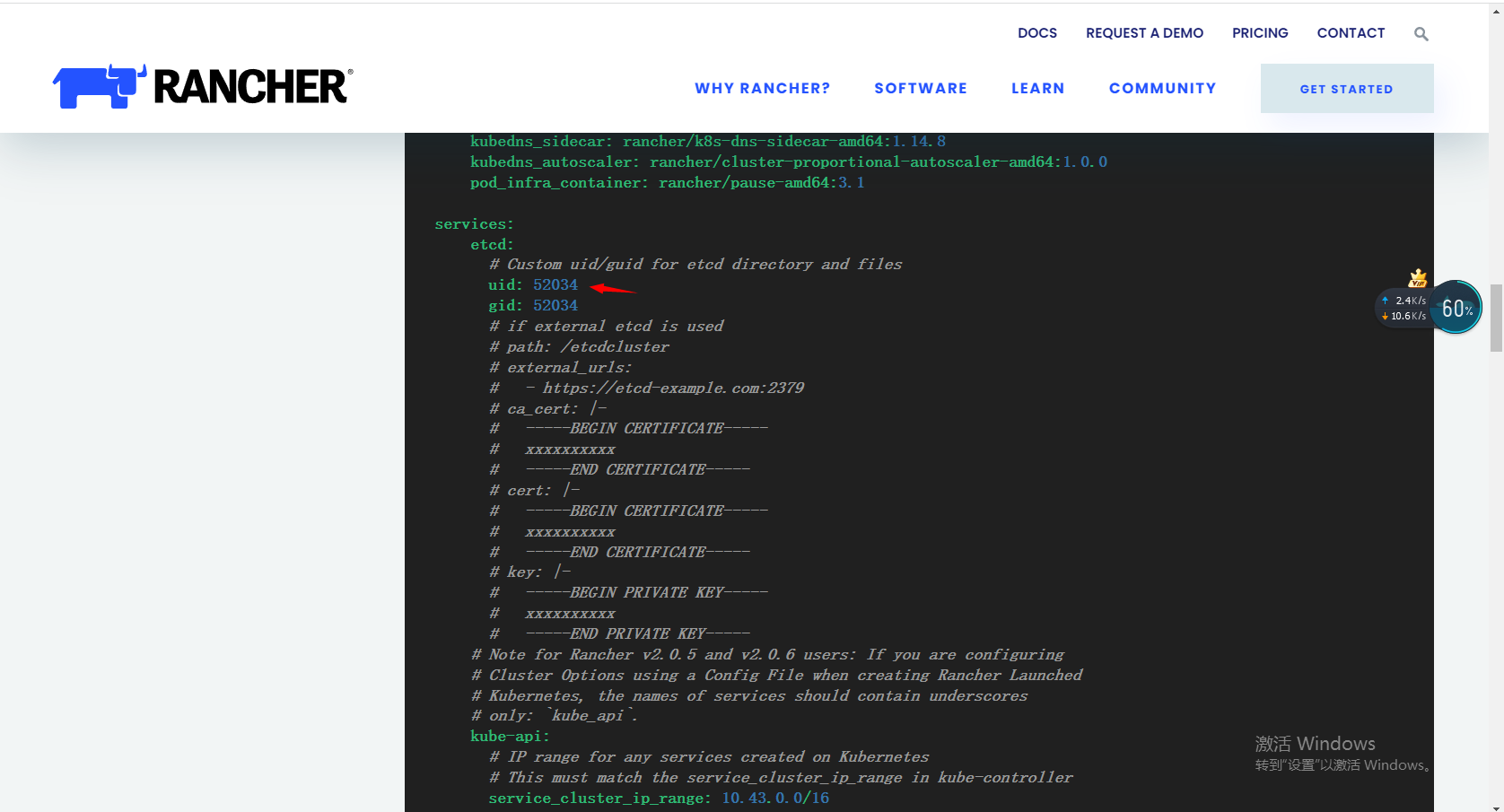Click the search magnifier icon in navbar
Image resolution: width=1504 pixels, height=812 pixels.
1421,33
